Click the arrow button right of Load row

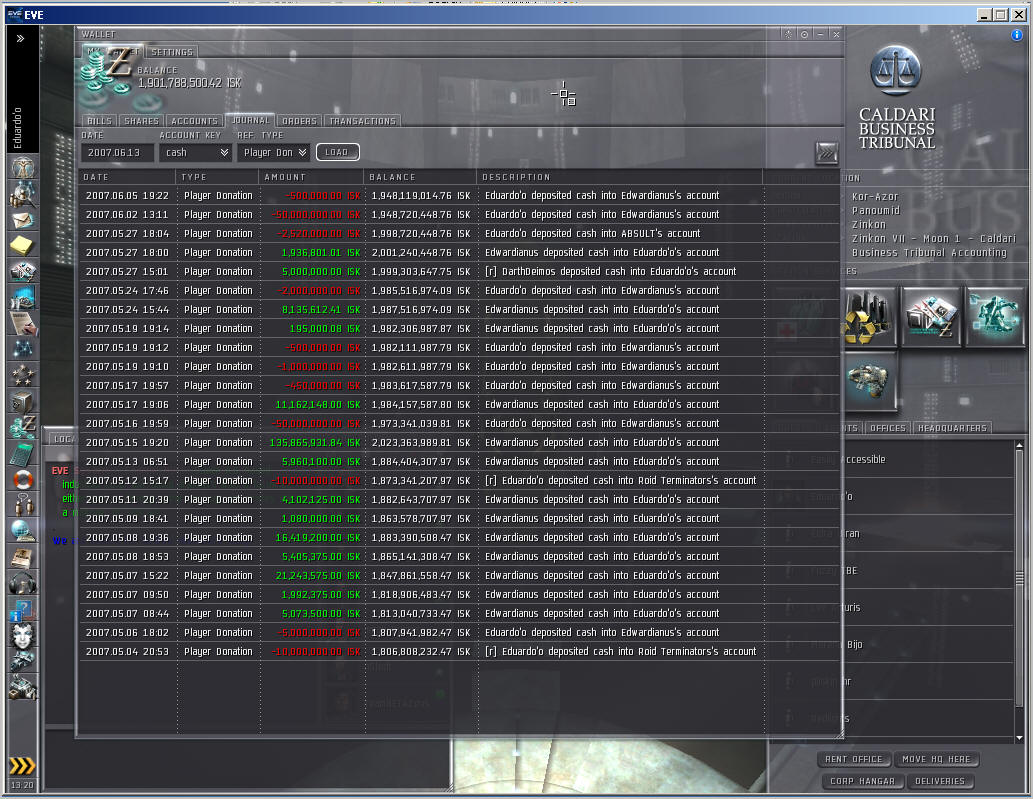pyautogui.click(x=826, y=153)
